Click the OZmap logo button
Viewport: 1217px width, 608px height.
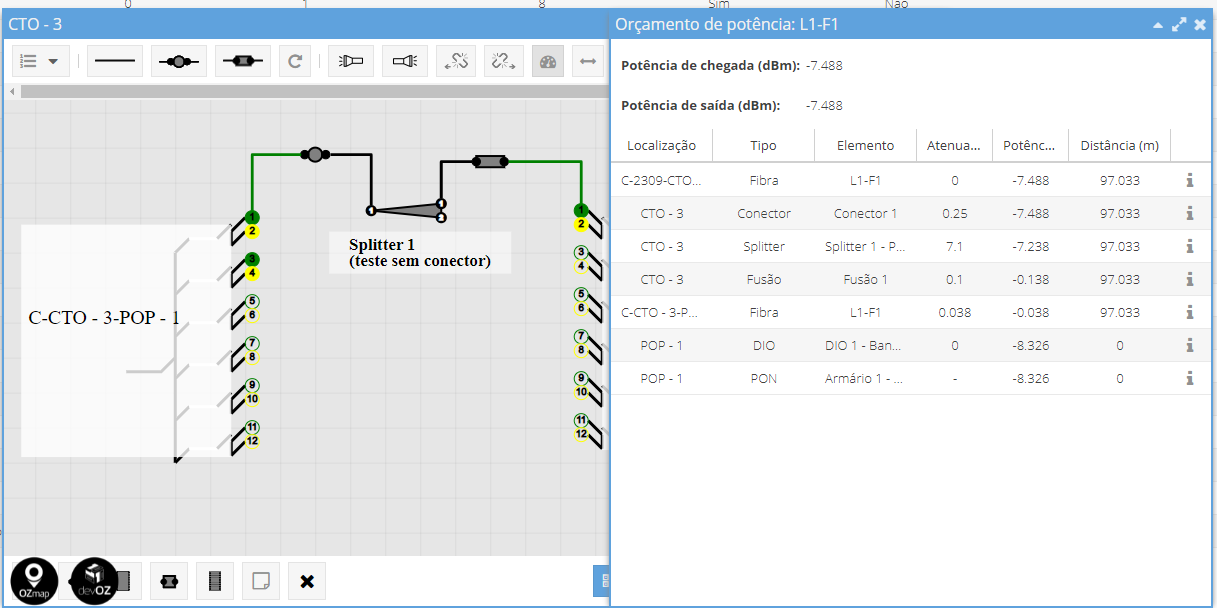tap(35, 581)
